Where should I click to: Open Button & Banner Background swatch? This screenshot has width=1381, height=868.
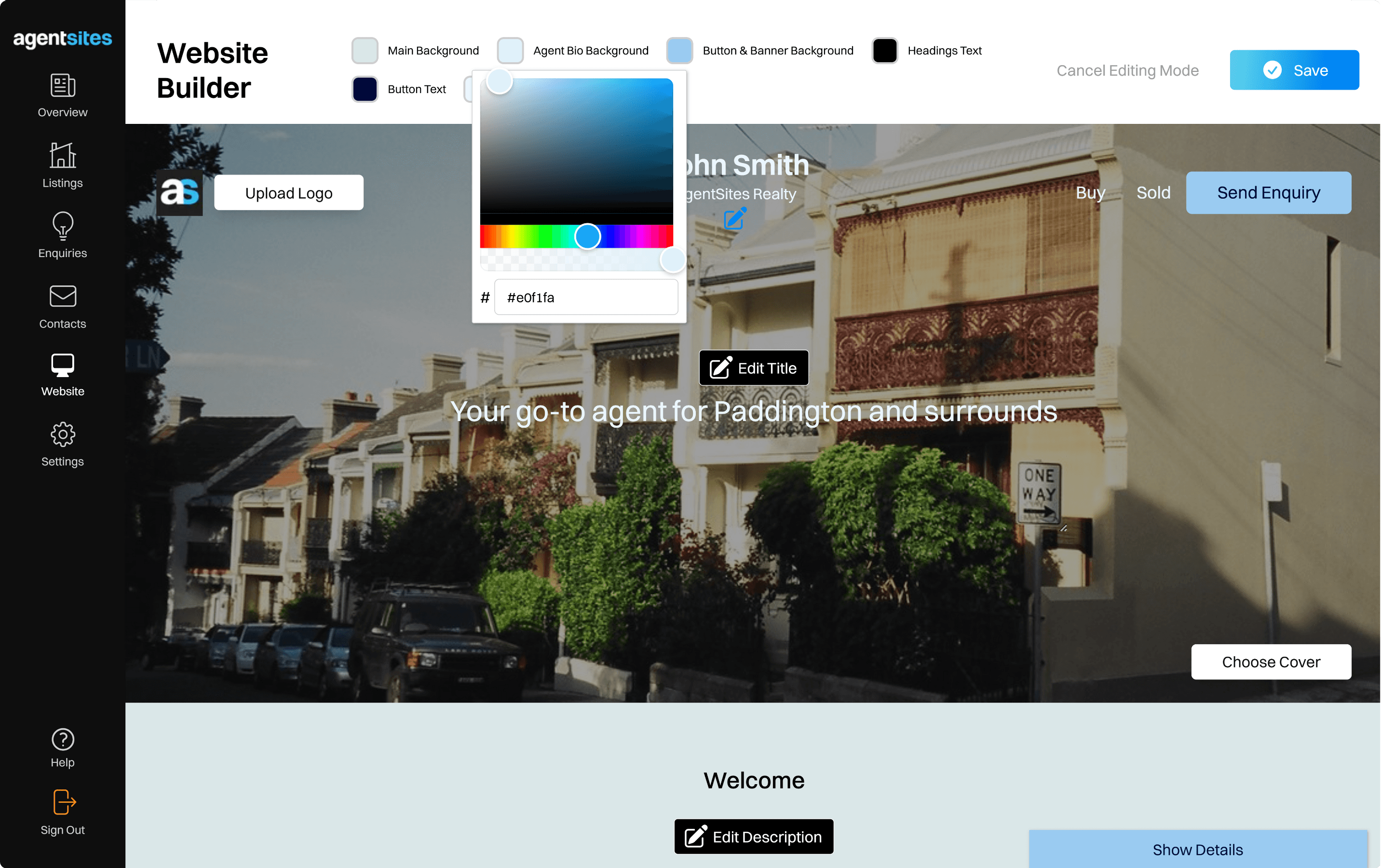point(679,51)
